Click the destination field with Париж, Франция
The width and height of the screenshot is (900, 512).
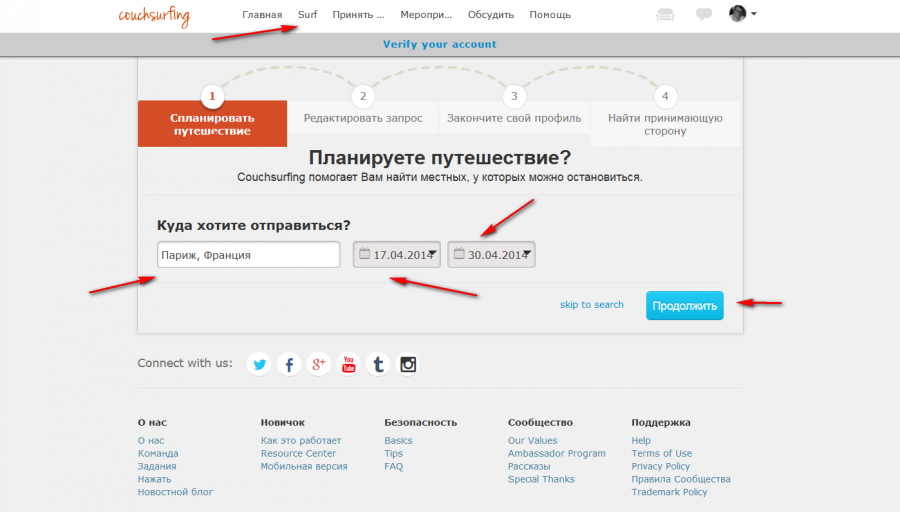click(249, 254)
